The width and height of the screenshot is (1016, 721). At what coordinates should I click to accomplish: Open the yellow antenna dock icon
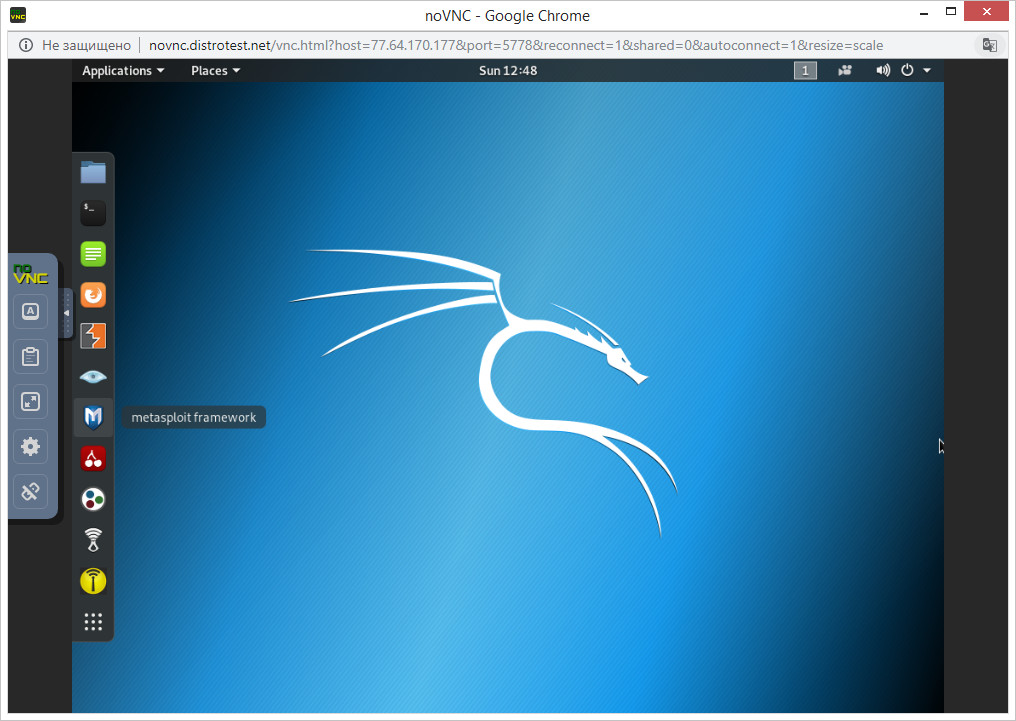(x=93, y=580)
